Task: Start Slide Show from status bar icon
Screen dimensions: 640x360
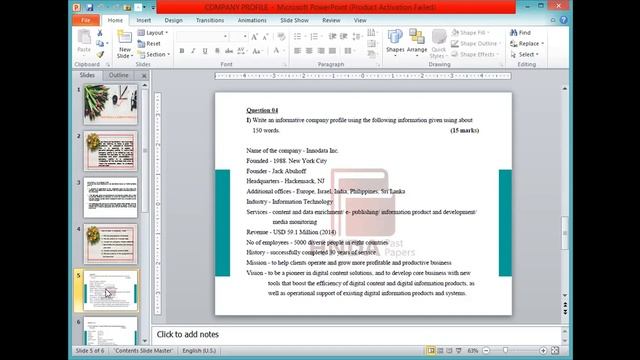Action: pyautogui.click(x=459, y=351)
